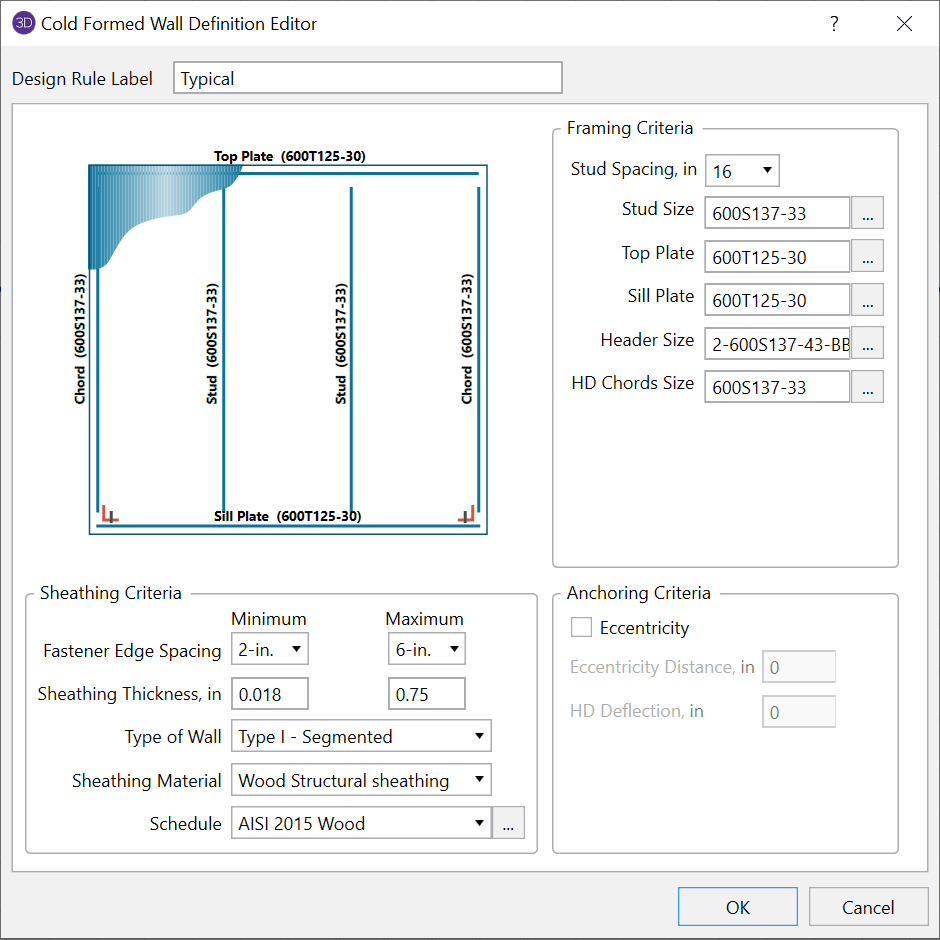The width and height of the screenshot is (940, 940).
Task: Expand the Schedule AISI 2015 Wood dropdown
Action: (x=361, y=824)
